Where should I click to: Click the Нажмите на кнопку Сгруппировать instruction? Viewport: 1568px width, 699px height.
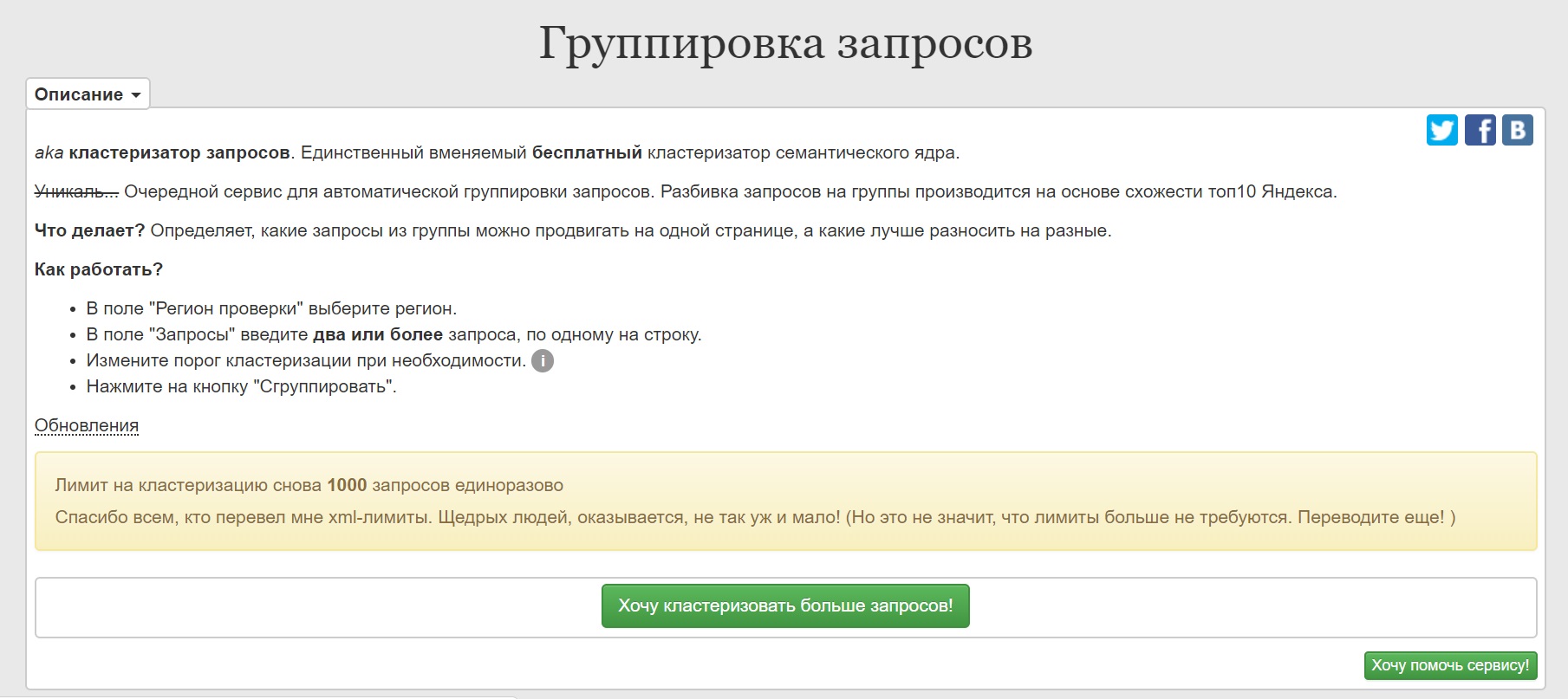coord(241,386)
